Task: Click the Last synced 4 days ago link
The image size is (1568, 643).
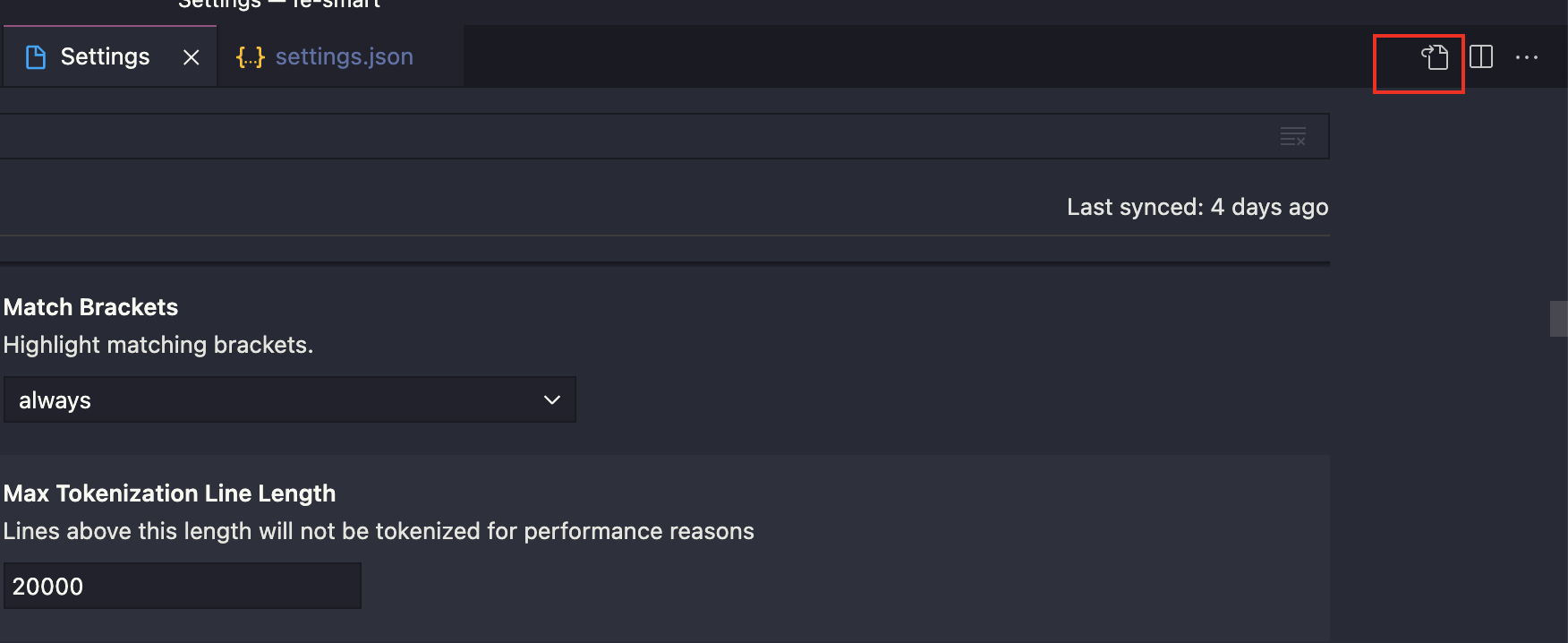Action: (x=1197, y=207)
